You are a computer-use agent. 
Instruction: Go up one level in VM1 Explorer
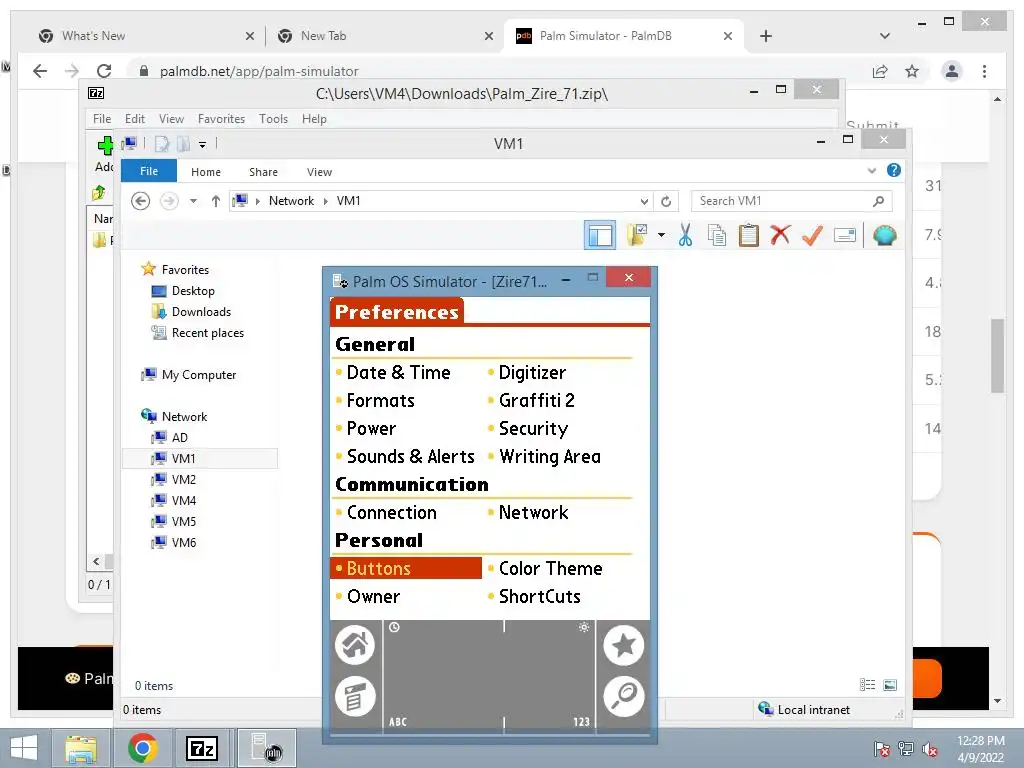(216, 201)
